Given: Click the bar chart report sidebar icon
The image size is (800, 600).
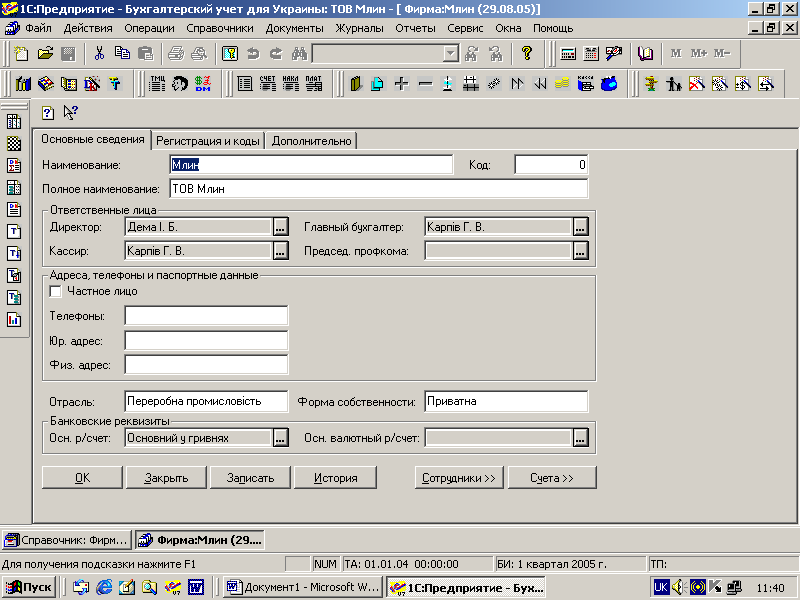Looking at the screenshot, I should pos(14,320).
